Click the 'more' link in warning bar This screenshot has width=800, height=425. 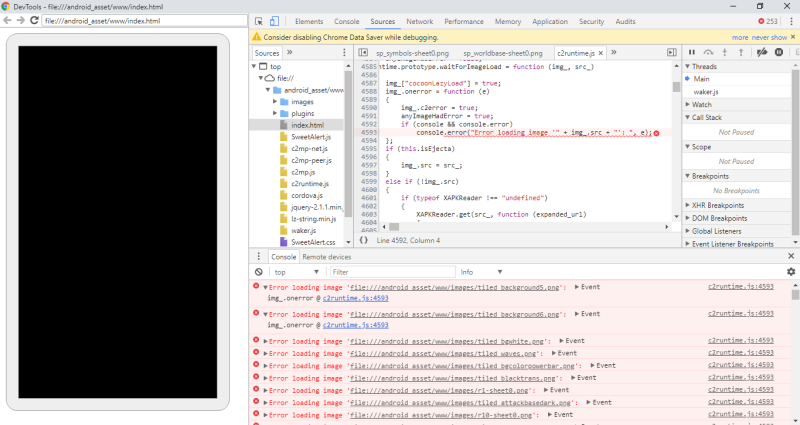tap(740, 37)
